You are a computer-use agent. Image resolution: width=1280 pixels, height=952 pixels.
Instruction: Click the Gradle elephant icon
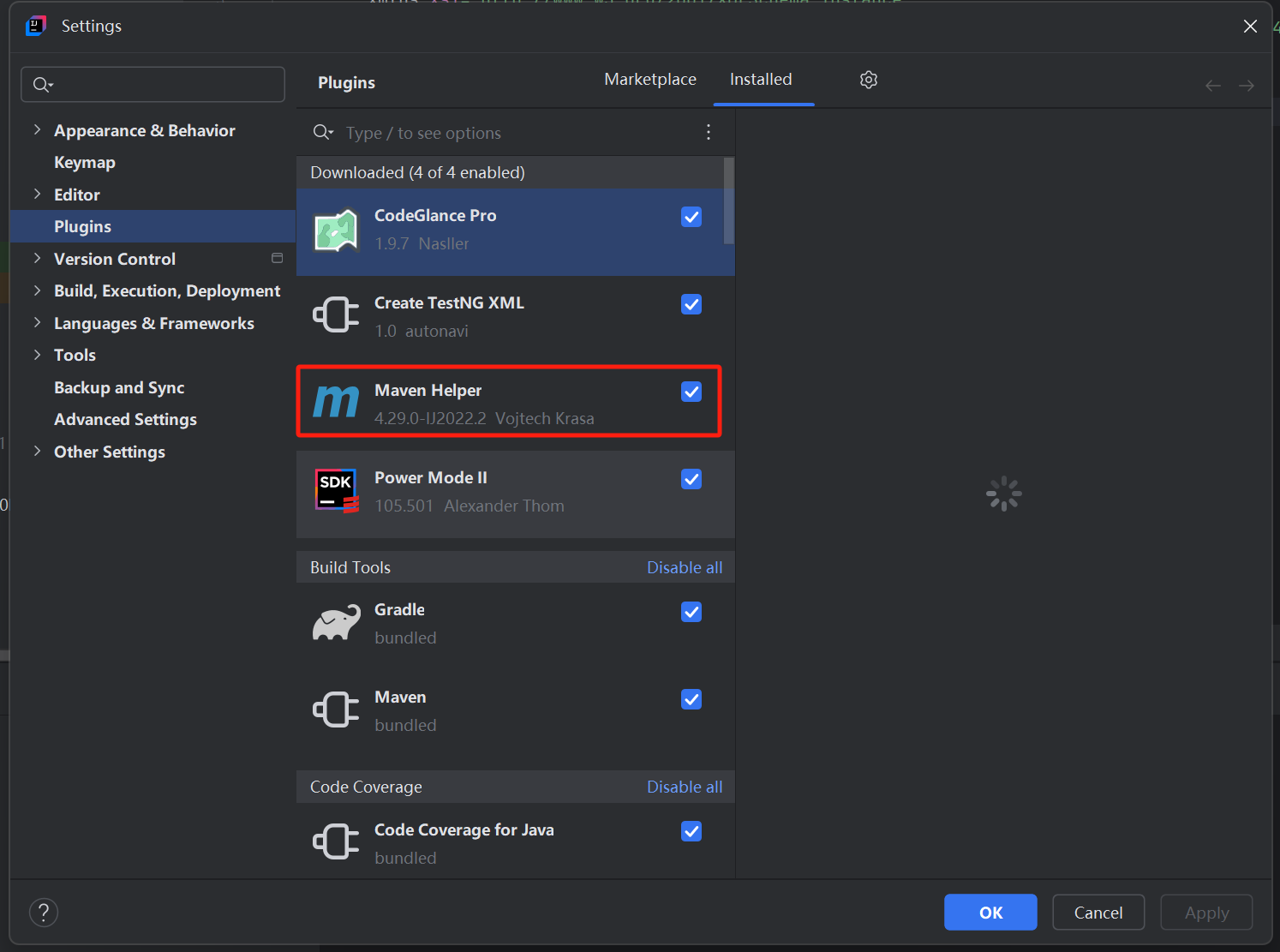click(336, 623)
